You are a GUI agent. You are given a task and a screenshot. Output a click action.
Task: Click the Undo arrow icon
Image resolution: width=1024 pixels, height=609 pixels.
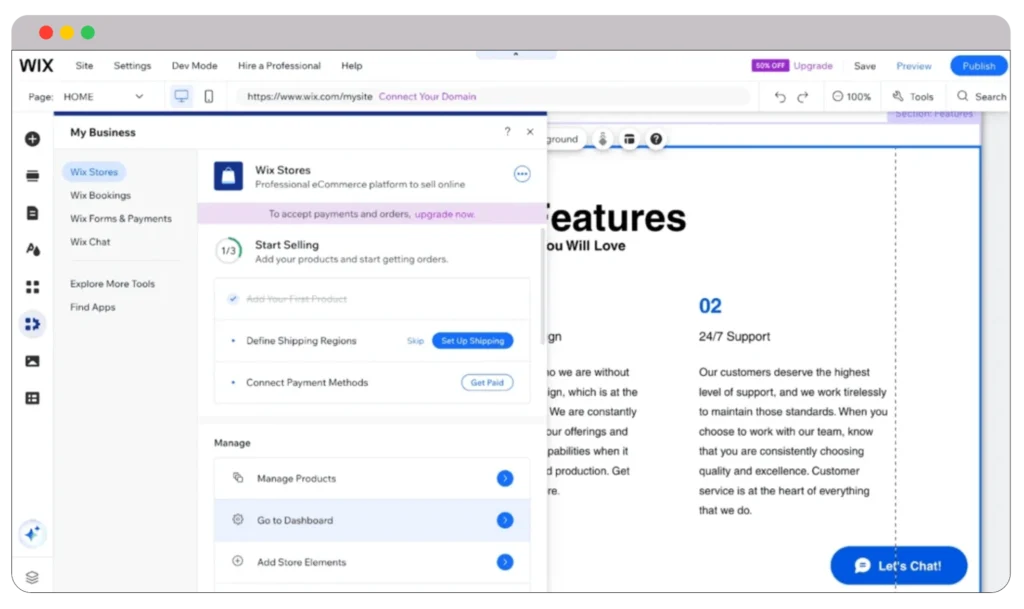(x=781, y=97)
